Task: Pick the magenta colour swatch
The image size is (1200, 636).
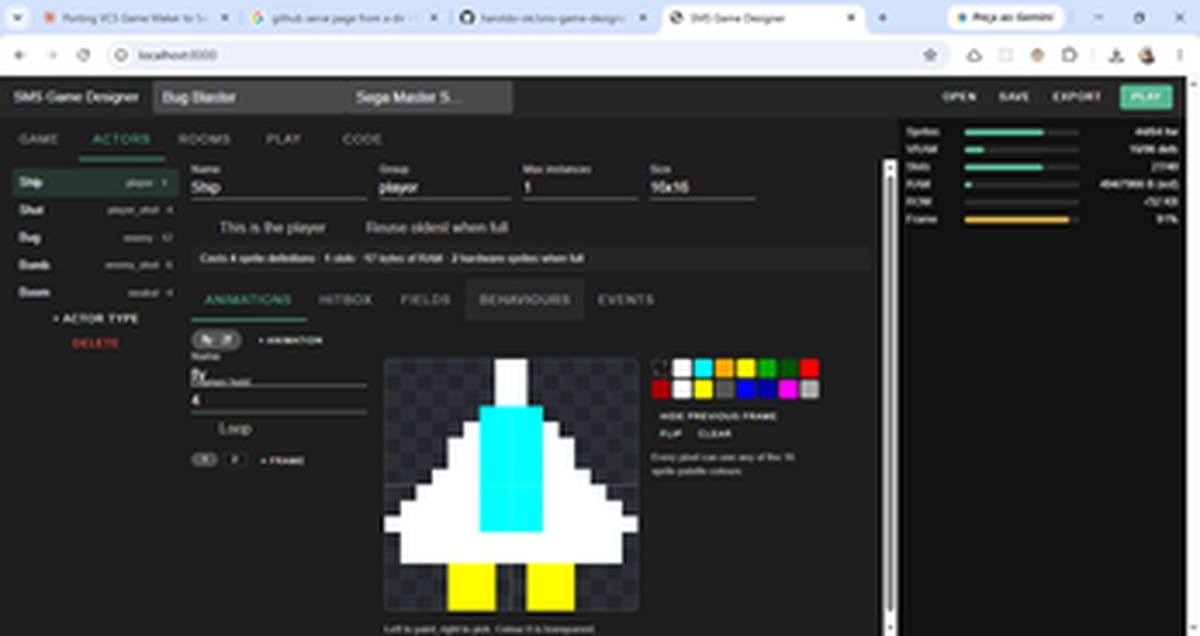Action: pos(788,389)
